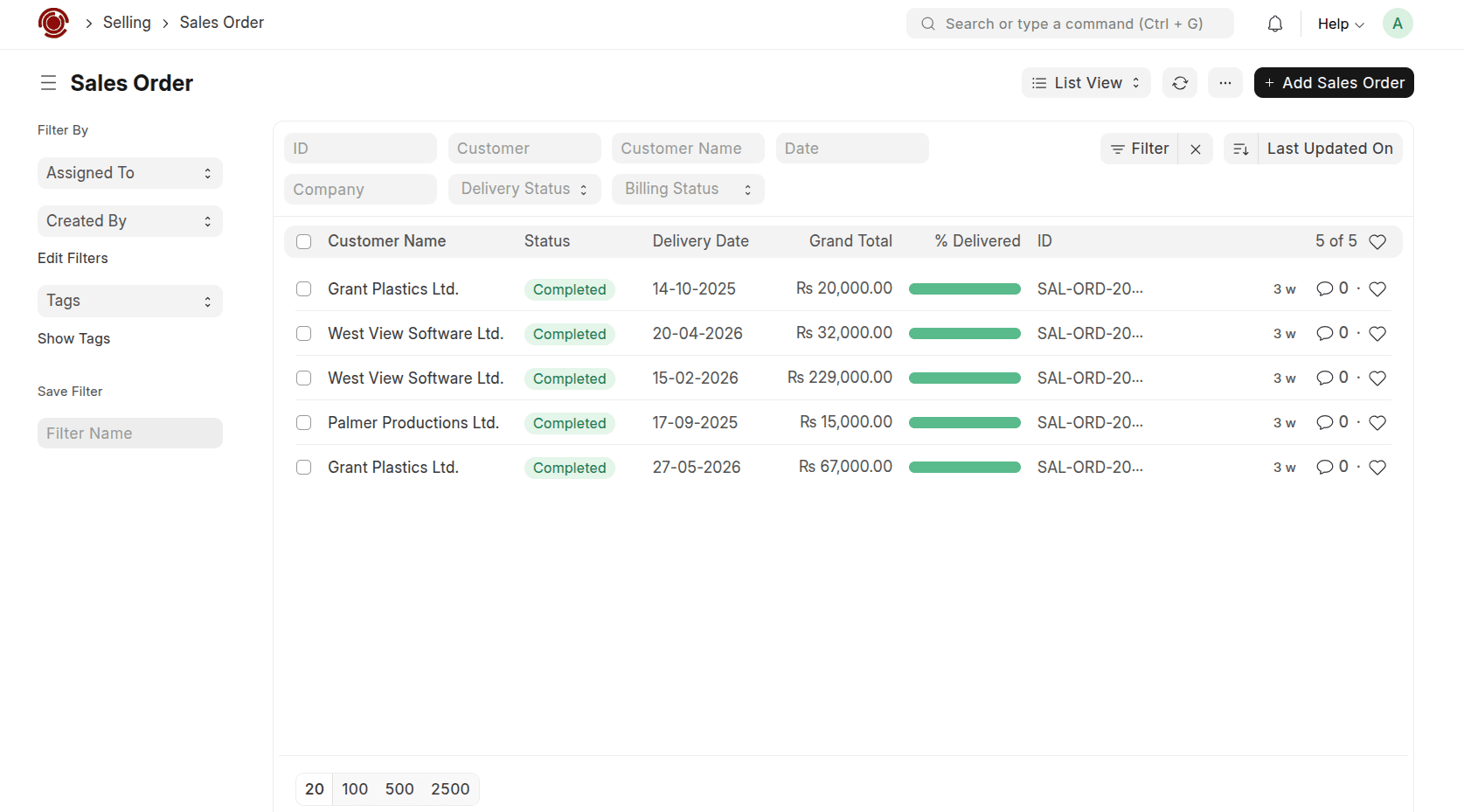The image size is (1464, 812).
Task: Click the refresh icon in the toolbar
Action: 1180,82
